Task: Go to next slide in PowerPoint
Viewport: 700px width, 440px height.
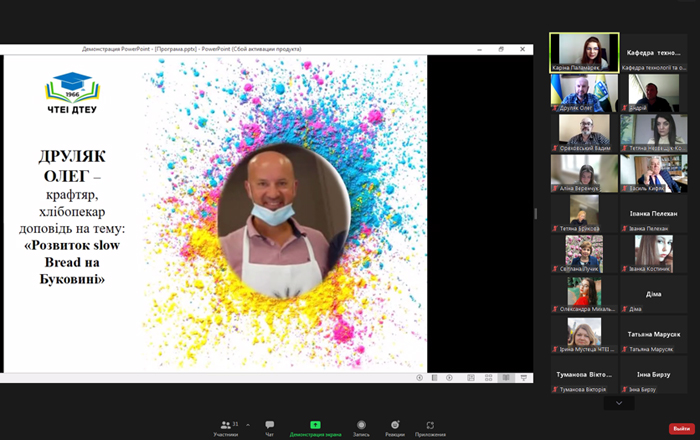Action: 449,378
